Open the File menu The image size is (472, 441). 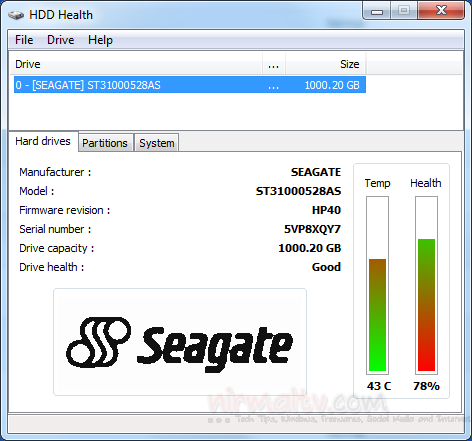[24, 40]
